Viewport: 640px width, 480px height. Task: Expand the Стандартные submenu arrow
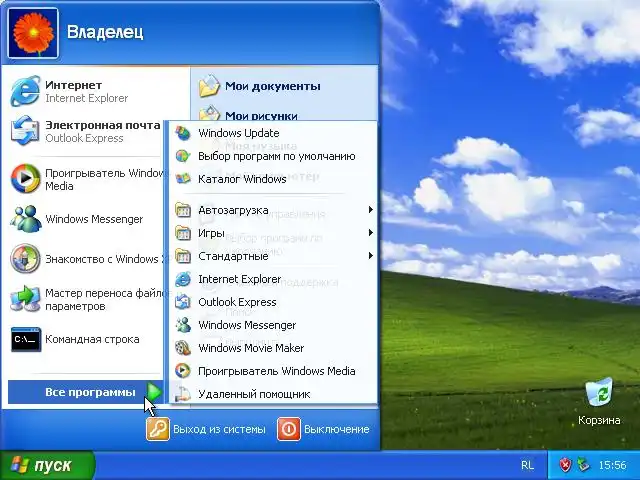pos(371,256)
